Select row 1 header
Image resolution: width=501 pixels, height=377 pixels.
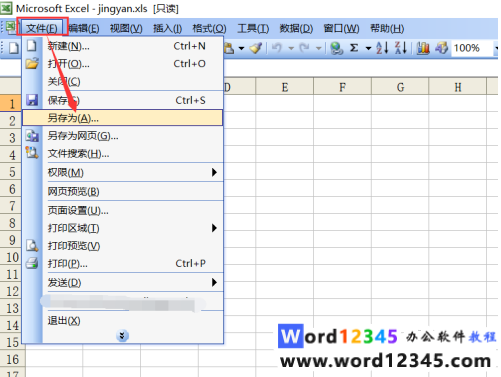coord(11,103)
